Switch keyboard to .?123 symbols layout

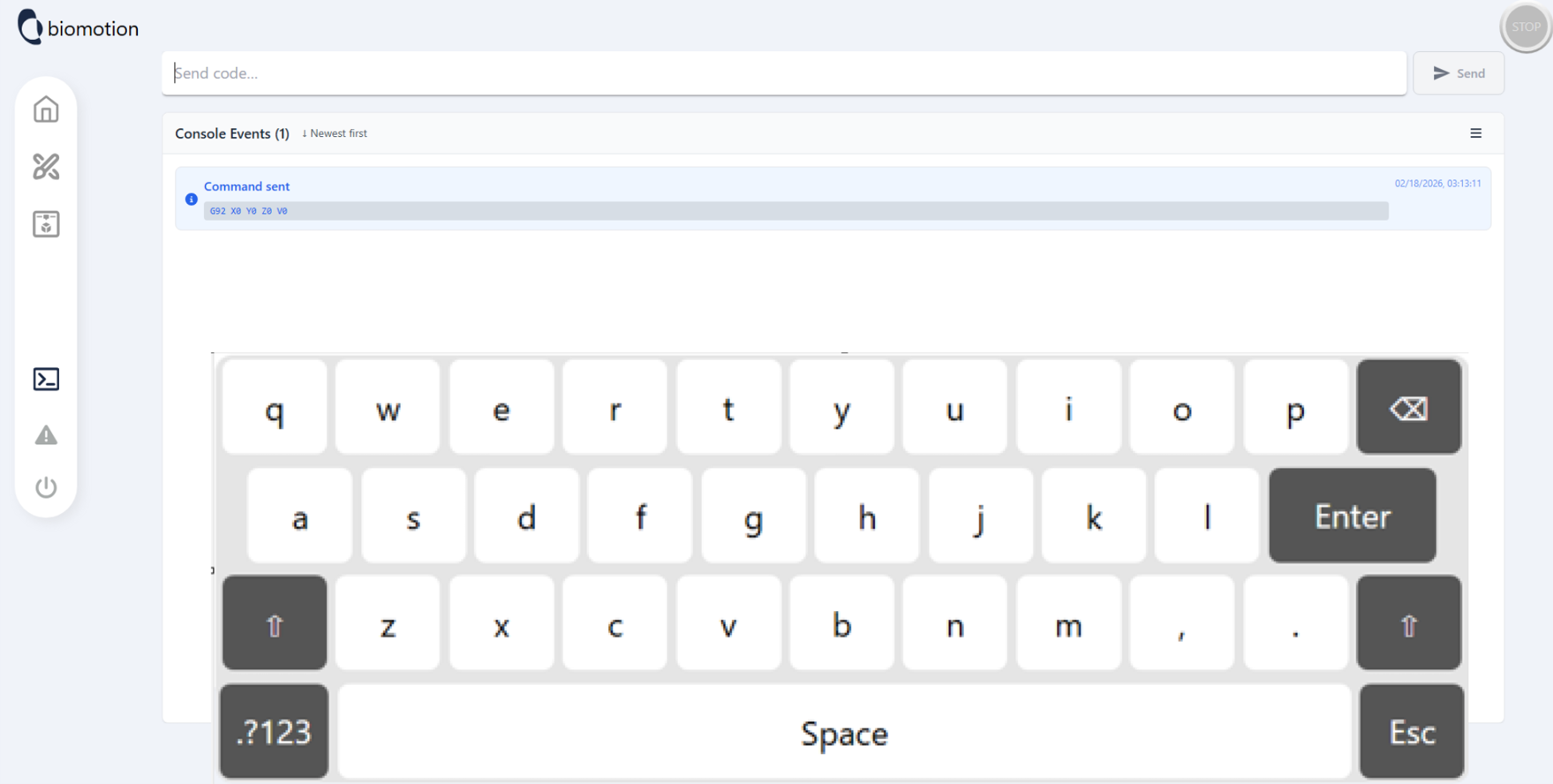pyautogui.click(x=275, y=732)
